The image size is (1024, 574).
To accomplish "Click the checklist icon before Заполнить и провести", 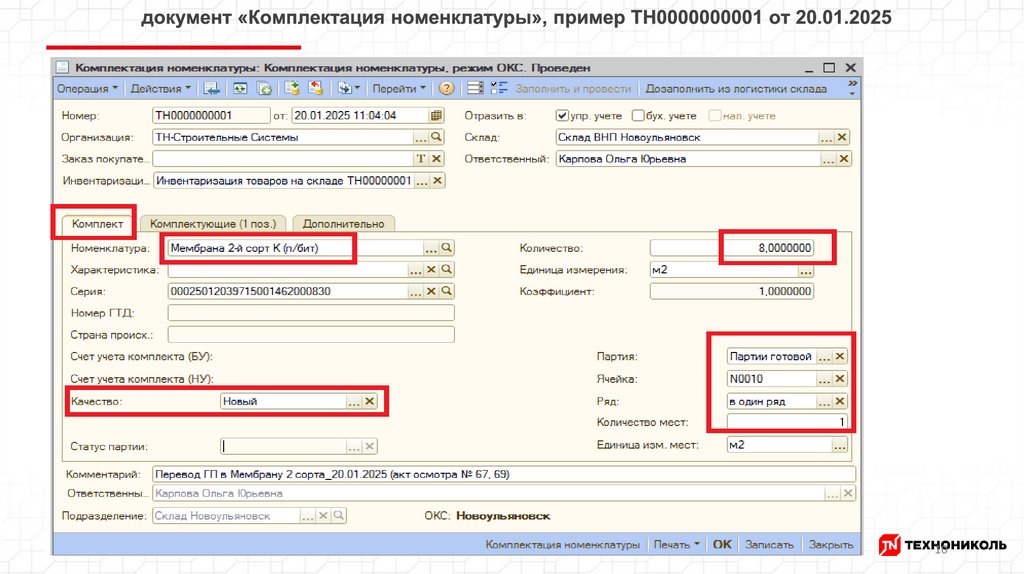I will 499,88.
